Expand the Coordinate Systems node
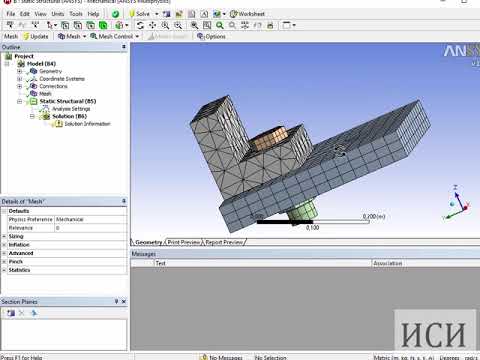The height and width of the screenshot is (360, 480). coord(20,79)
